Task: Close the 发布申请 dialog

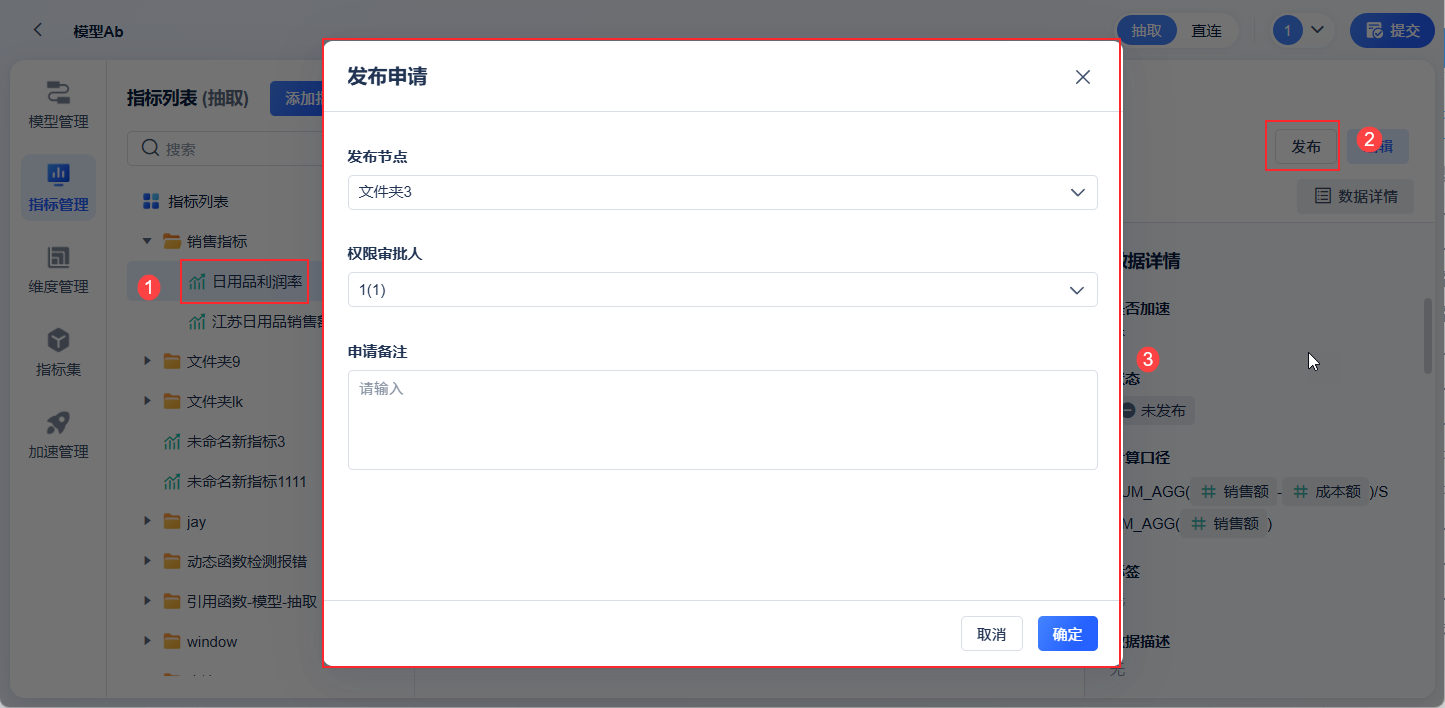Action: click(x=1082, y=77)
